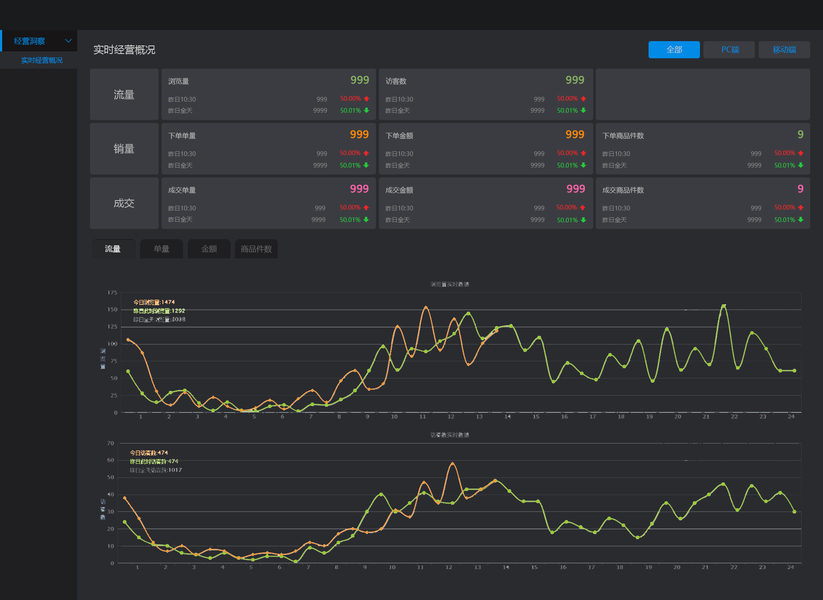Open 实时经营概况 in the sidebar

point(41,60)
